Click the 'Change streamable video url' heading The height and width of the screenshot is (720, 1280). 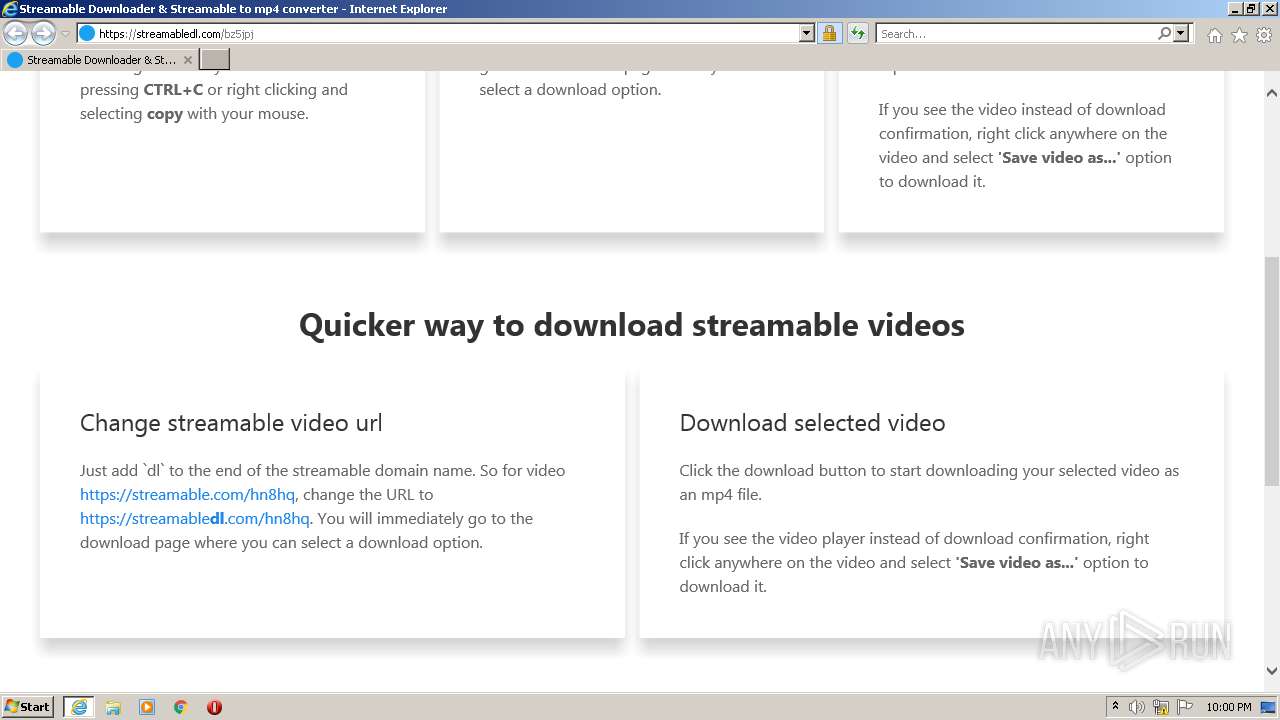point(231,423)
